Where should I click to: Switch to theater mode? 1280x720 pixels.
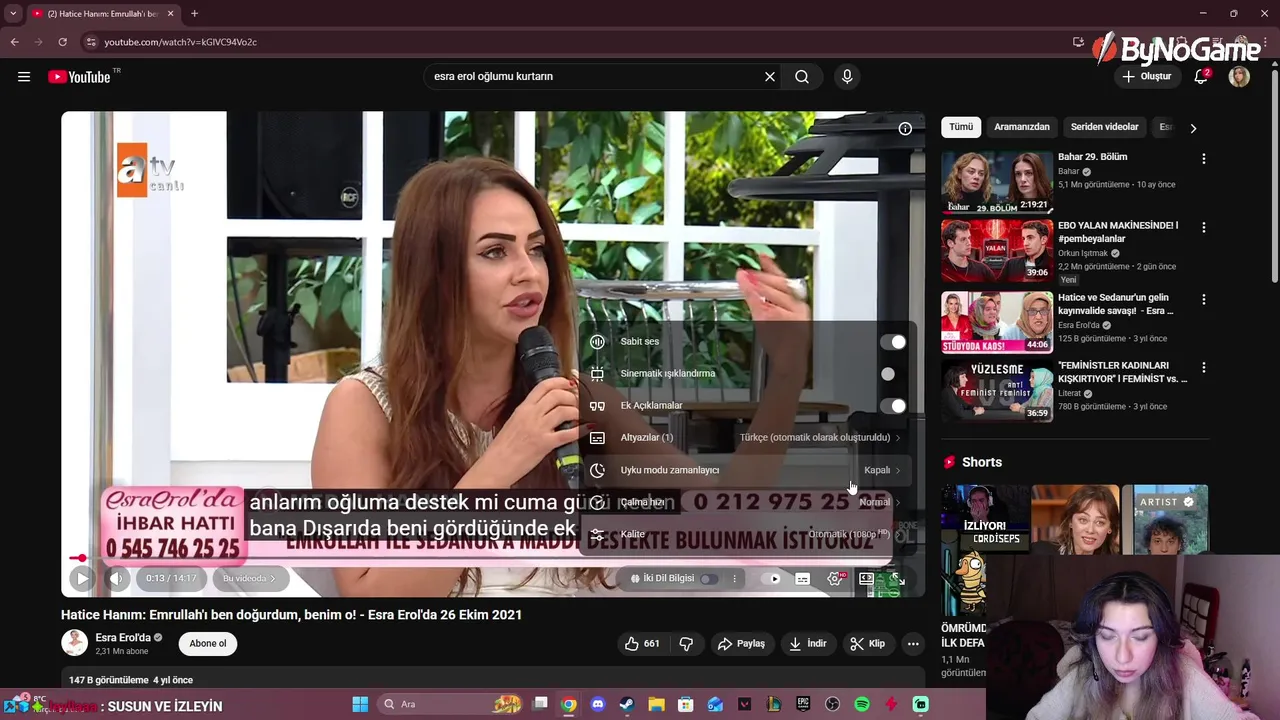(x=866, y=578)
